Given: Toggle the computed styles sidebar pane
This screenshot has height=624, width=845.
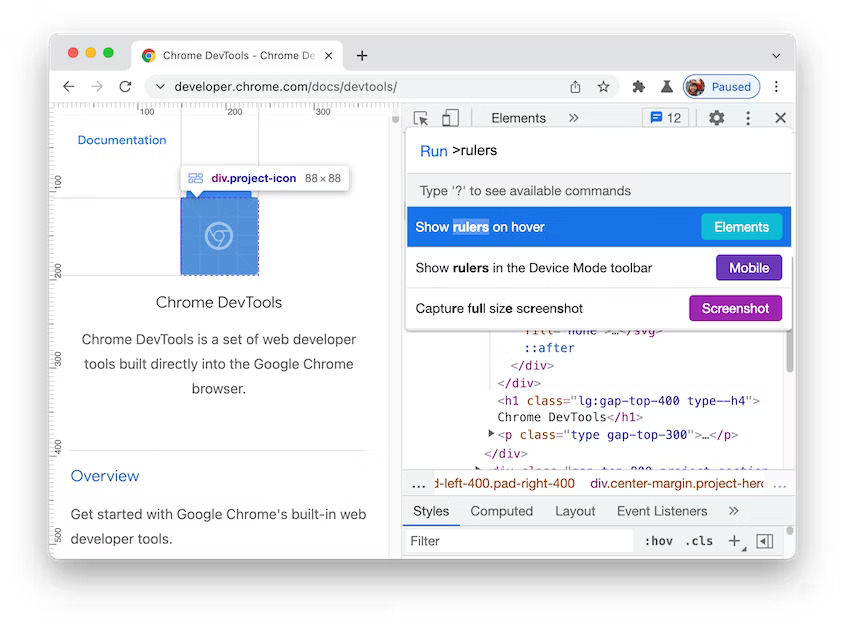Looking at the screenshot, I should coord(765,541).
